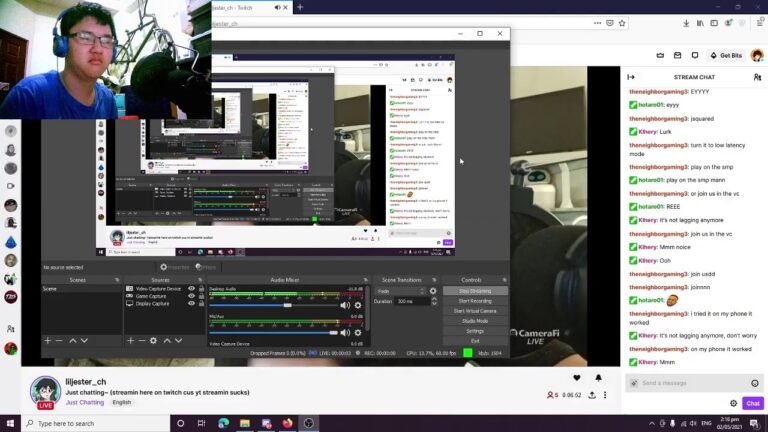Open scene transition properties gear

(433, 291)
